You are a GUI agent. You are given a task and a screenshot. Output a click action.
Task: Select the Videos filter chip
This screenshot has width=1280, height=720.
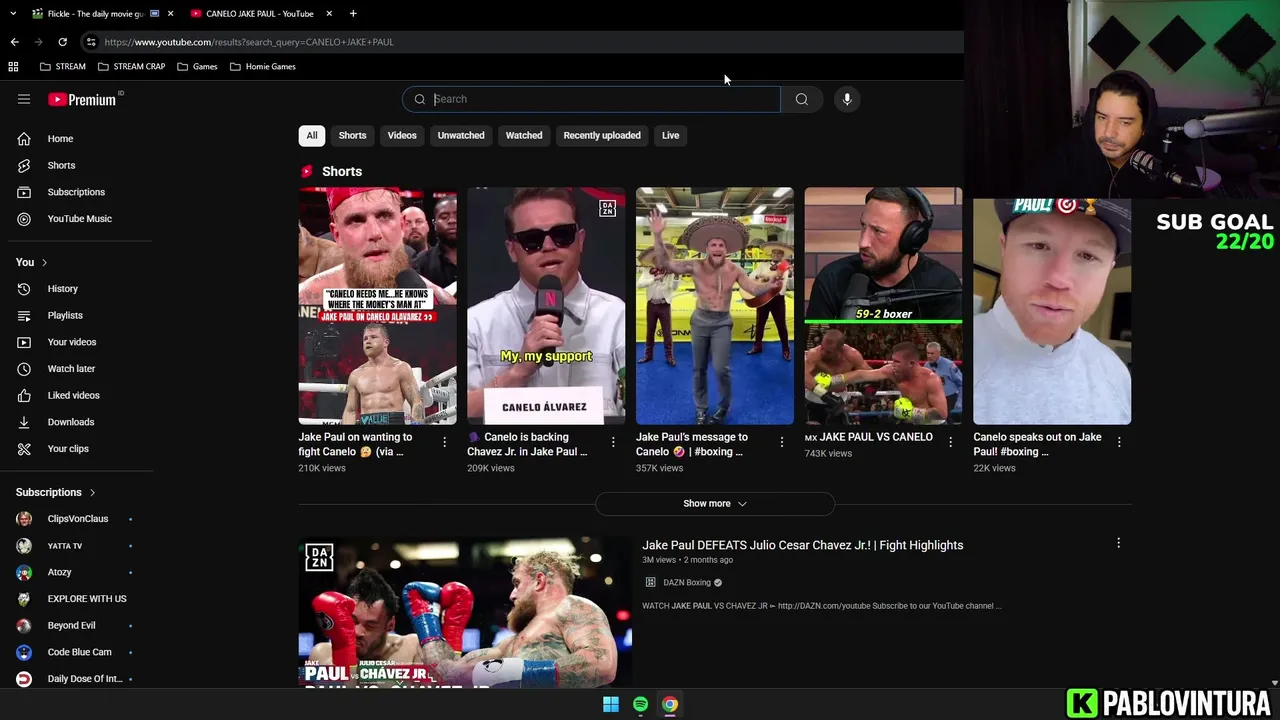click(x=402, y=136)
